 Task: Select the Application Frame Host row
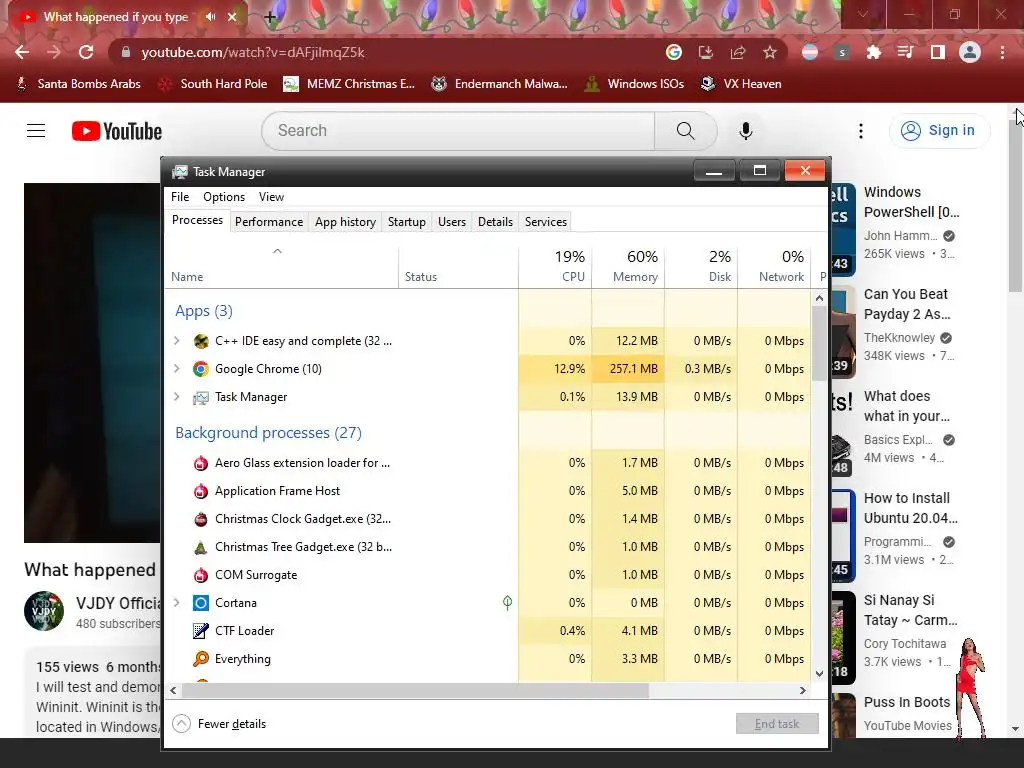point(488,491)
